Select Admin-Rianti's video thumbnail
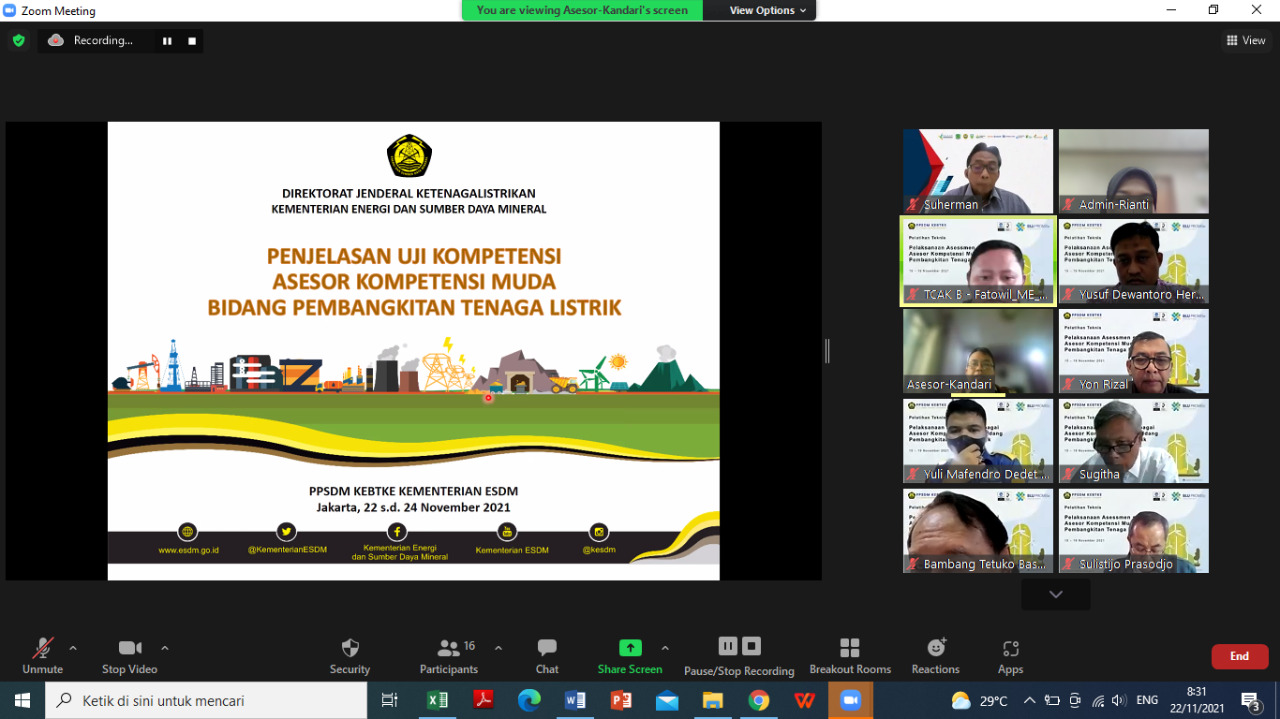 pyautogui.click(x=1134, y=171)
